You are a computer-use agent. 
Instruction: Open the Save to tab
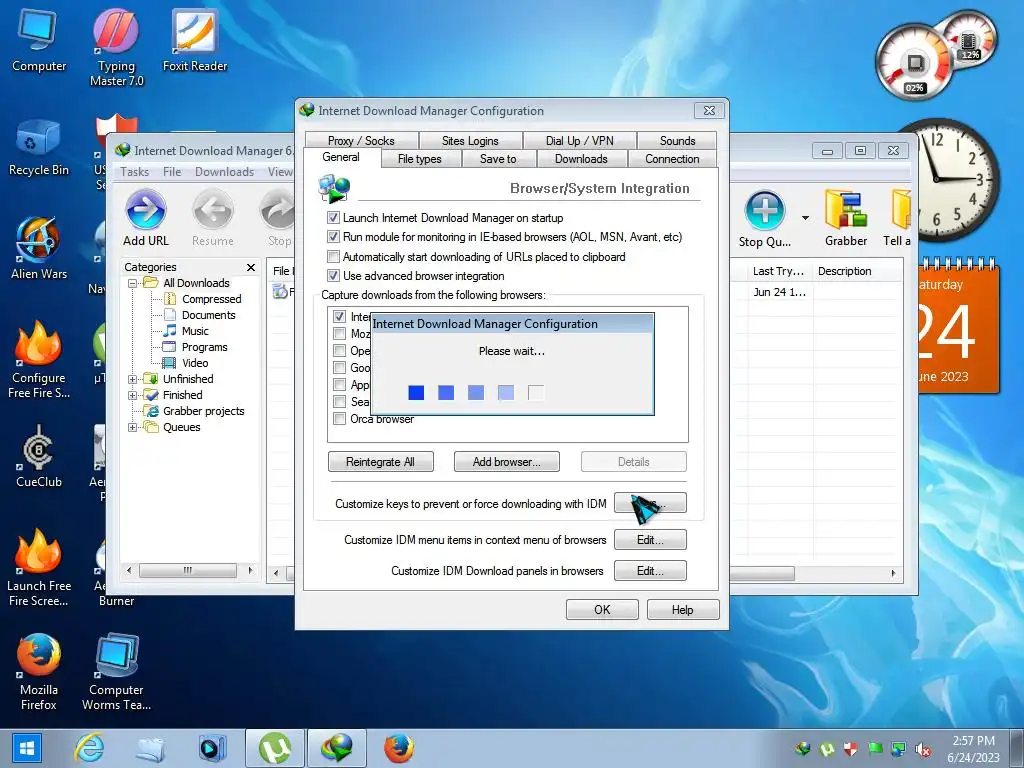[x=498, y=159]
